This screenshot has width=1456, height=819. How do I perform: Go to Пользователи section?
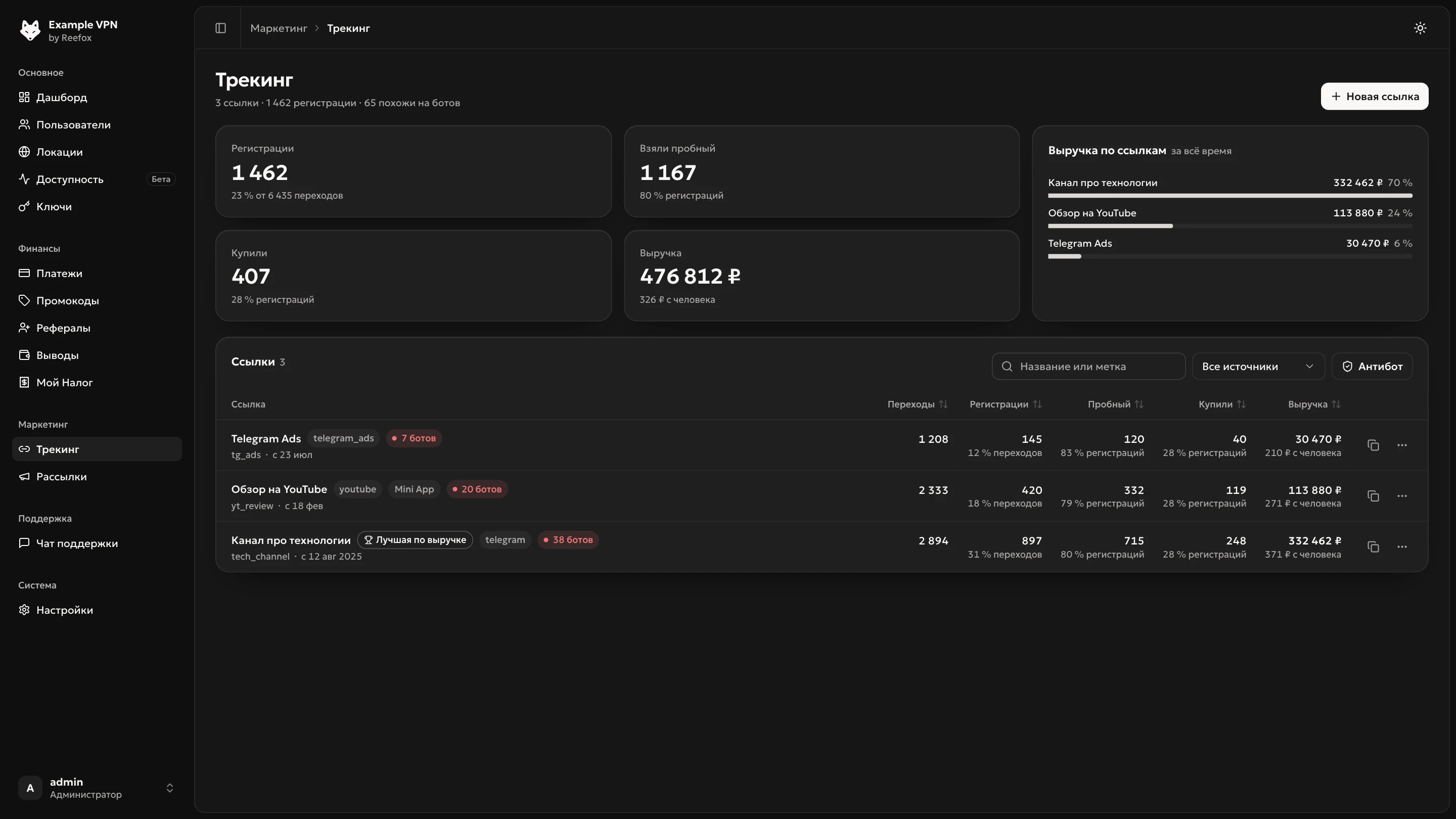point(97,124)
